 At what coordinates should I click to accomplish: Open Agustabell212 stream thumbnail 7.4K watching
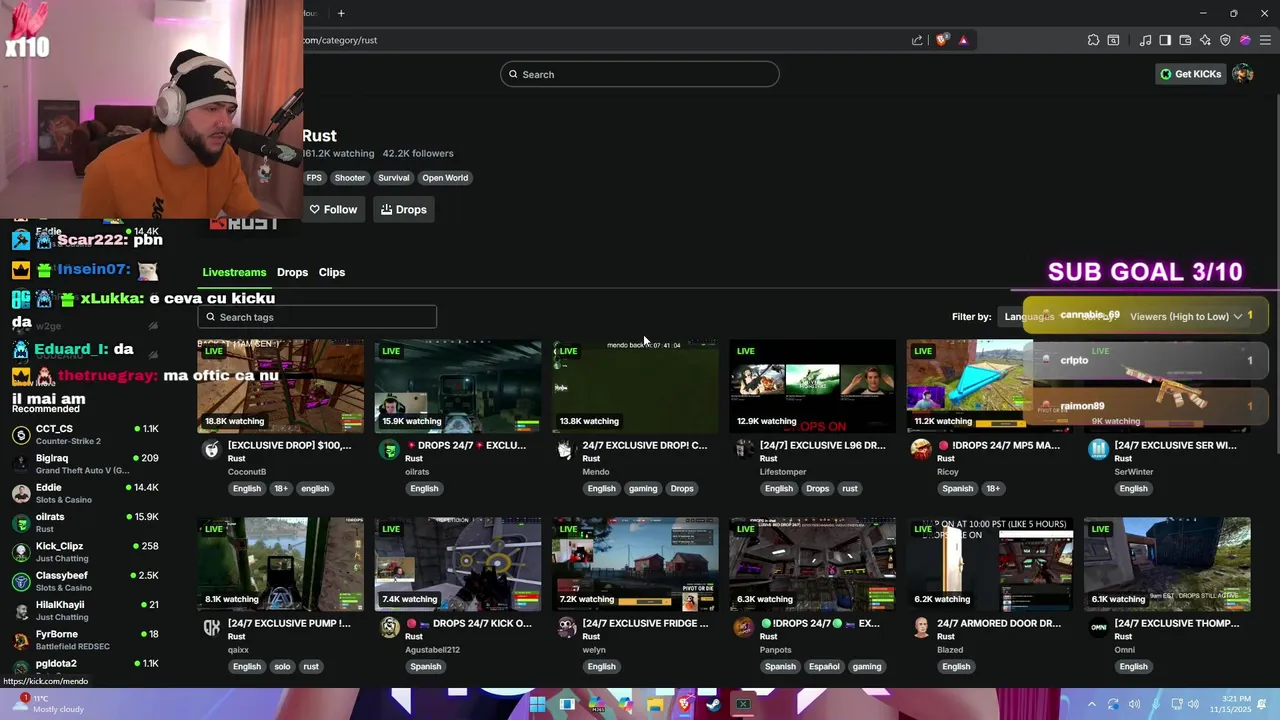458,564
